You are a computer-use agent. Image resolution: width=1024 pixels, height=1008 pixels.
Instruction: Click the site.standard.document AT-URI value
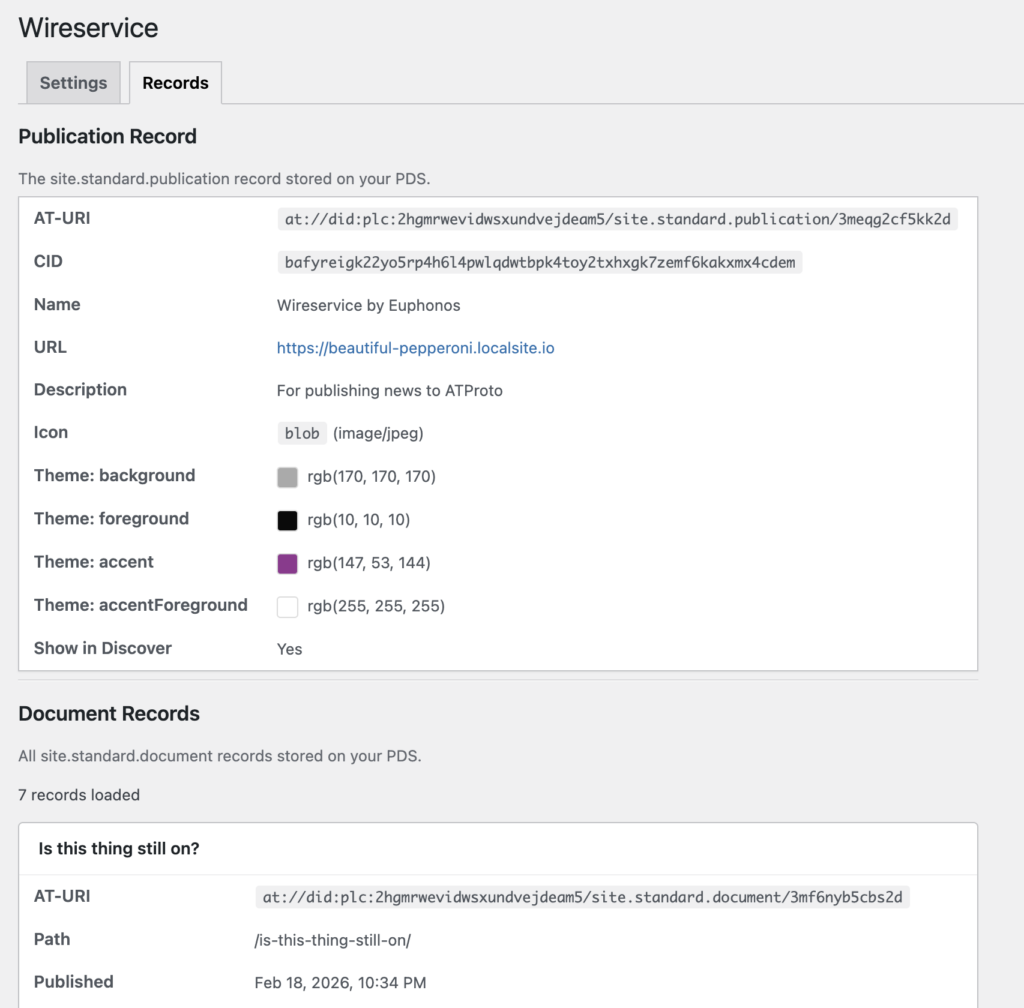coord(582,897)
